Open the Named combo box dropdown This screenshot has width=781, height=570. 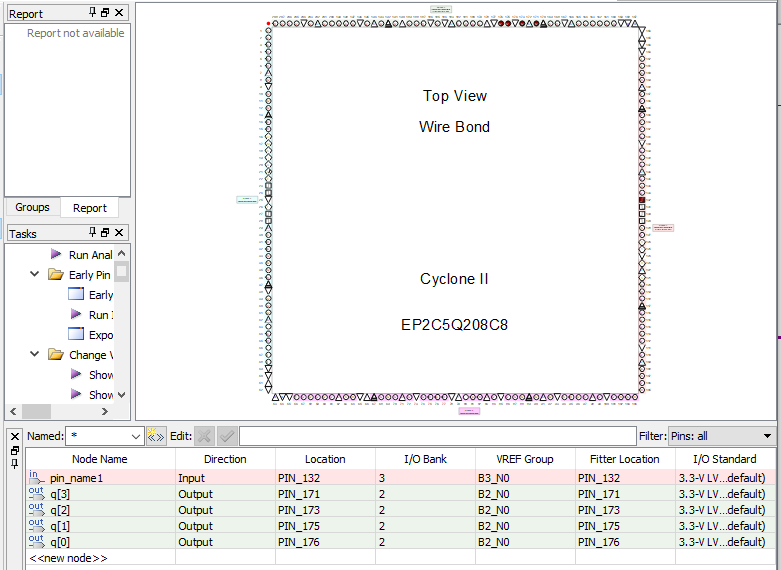click(x=135, y=436)
